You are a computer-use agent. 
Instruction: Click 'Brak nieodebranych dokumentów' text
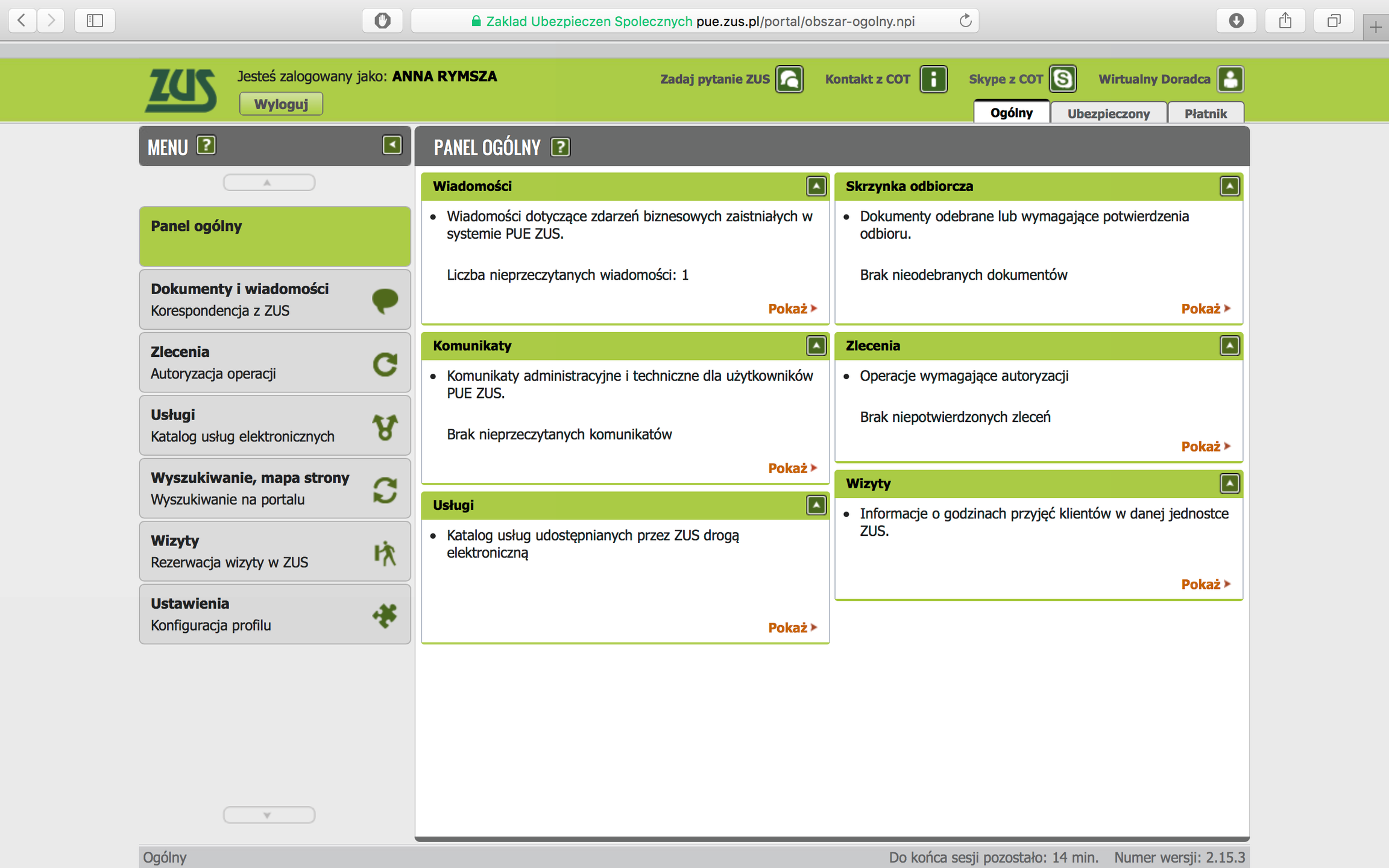pos(963,275)
